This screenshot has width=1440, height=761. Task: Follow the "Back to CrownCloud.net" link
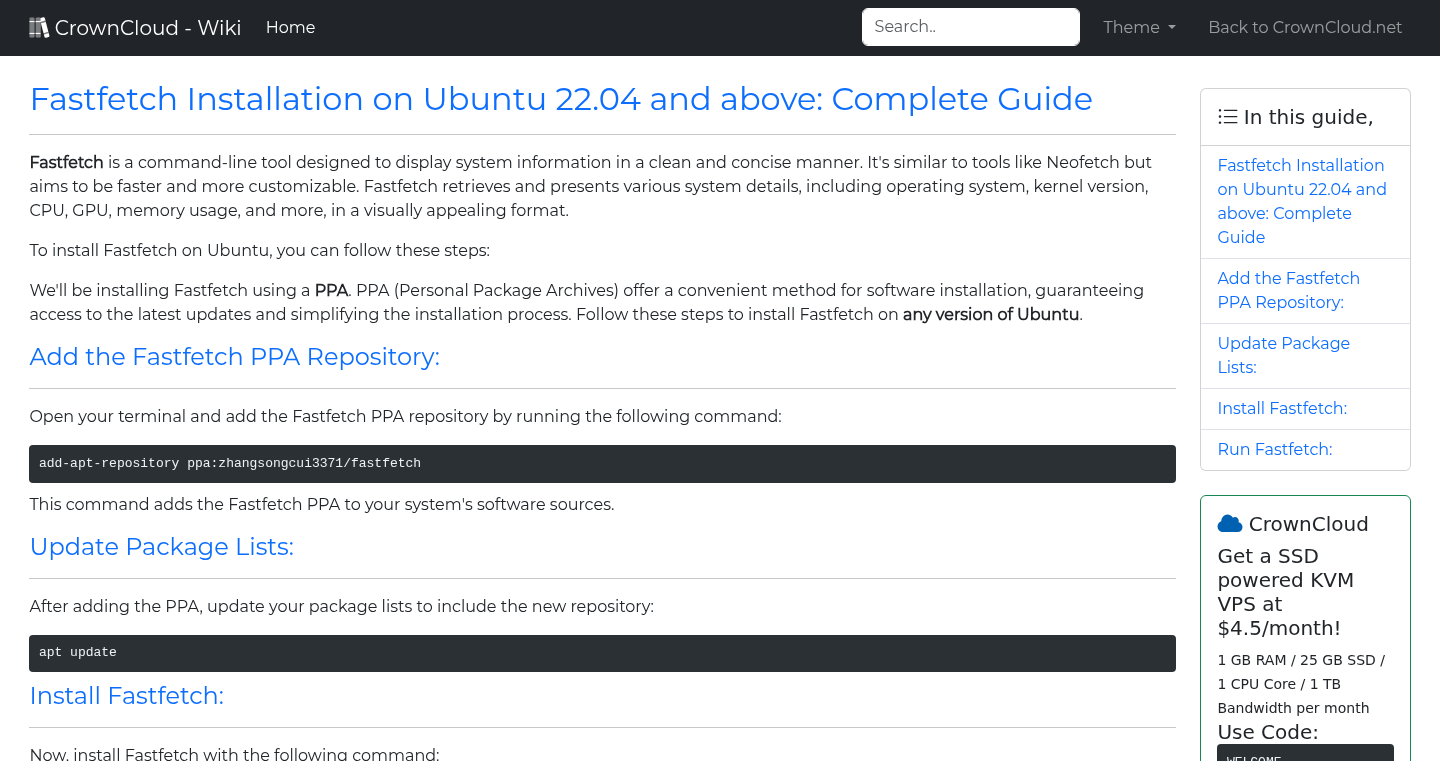(x=1305, y=27)
